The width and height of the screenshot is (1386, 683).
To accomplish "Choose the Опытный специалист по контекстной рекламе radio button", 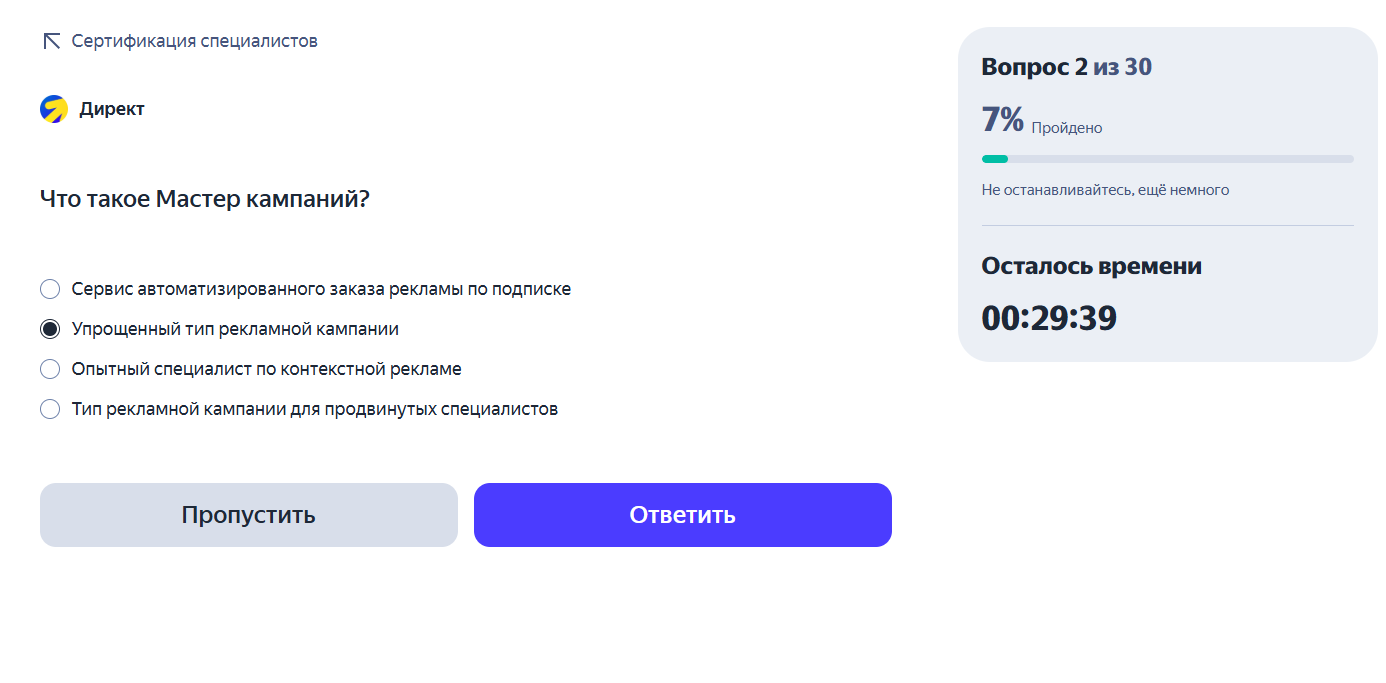I will pos(50,369).
